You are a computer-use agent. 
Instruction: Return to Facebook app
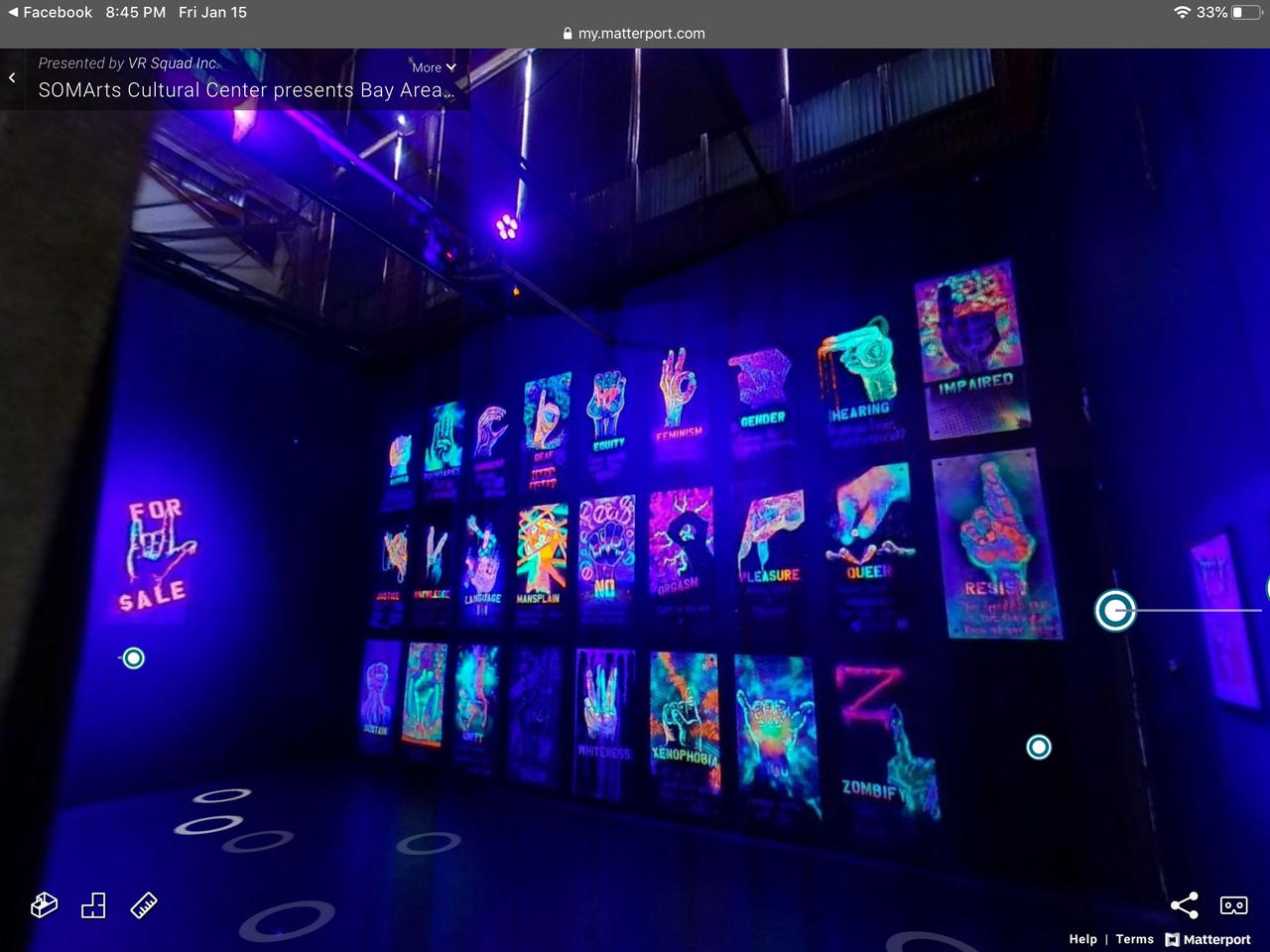pyautogui.click(x=50, y=12)
